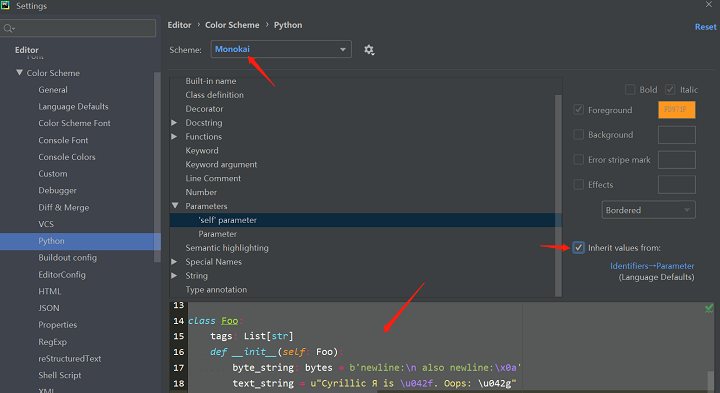This screenshot has width=720, height=393.
Task: Select Keyword argument in the list
Action: pos(221,164)
